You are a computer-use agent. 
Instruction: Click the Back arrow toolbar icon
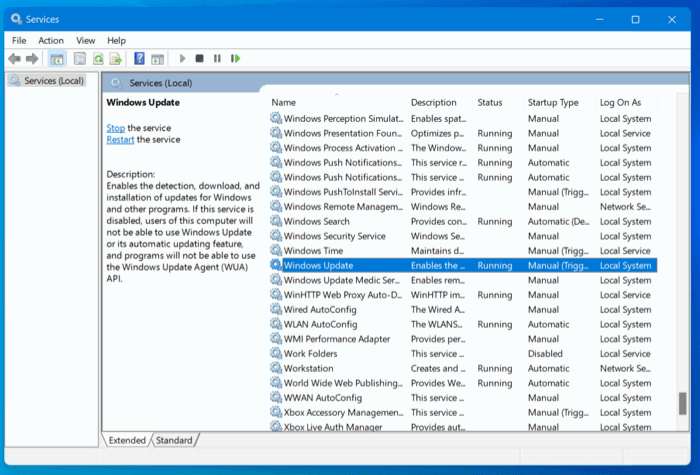[x=14, y=58]
